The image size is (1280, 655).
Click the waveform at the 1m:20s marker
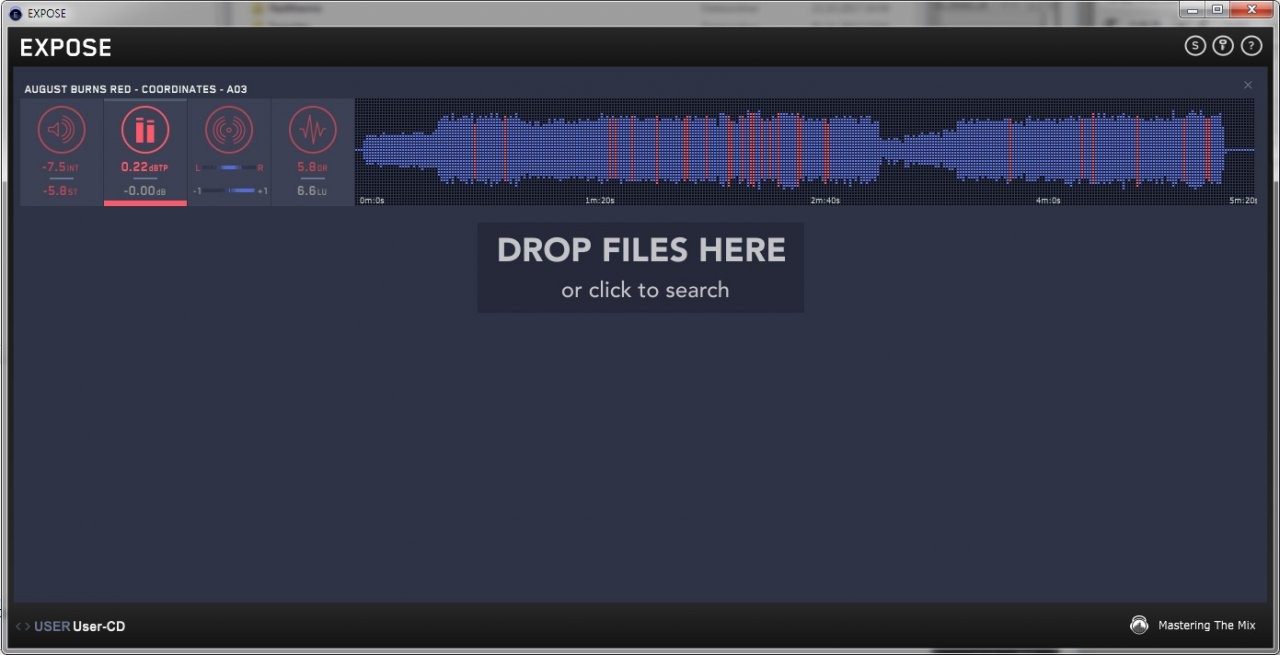point(600,150)
